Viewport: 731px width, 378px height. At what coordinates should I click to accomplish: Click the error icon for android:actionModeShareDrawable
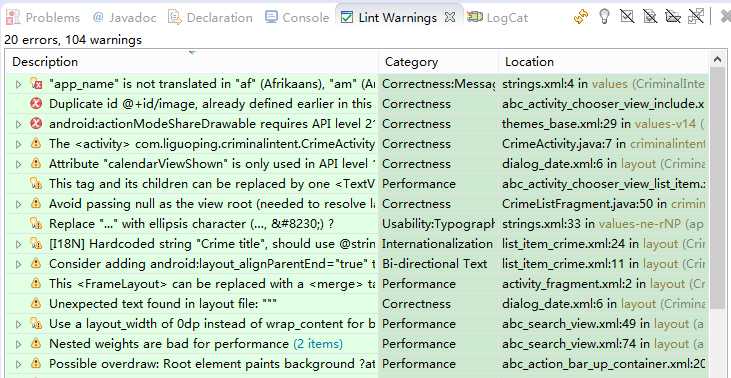pyautogui.click(x=36, y=124)
